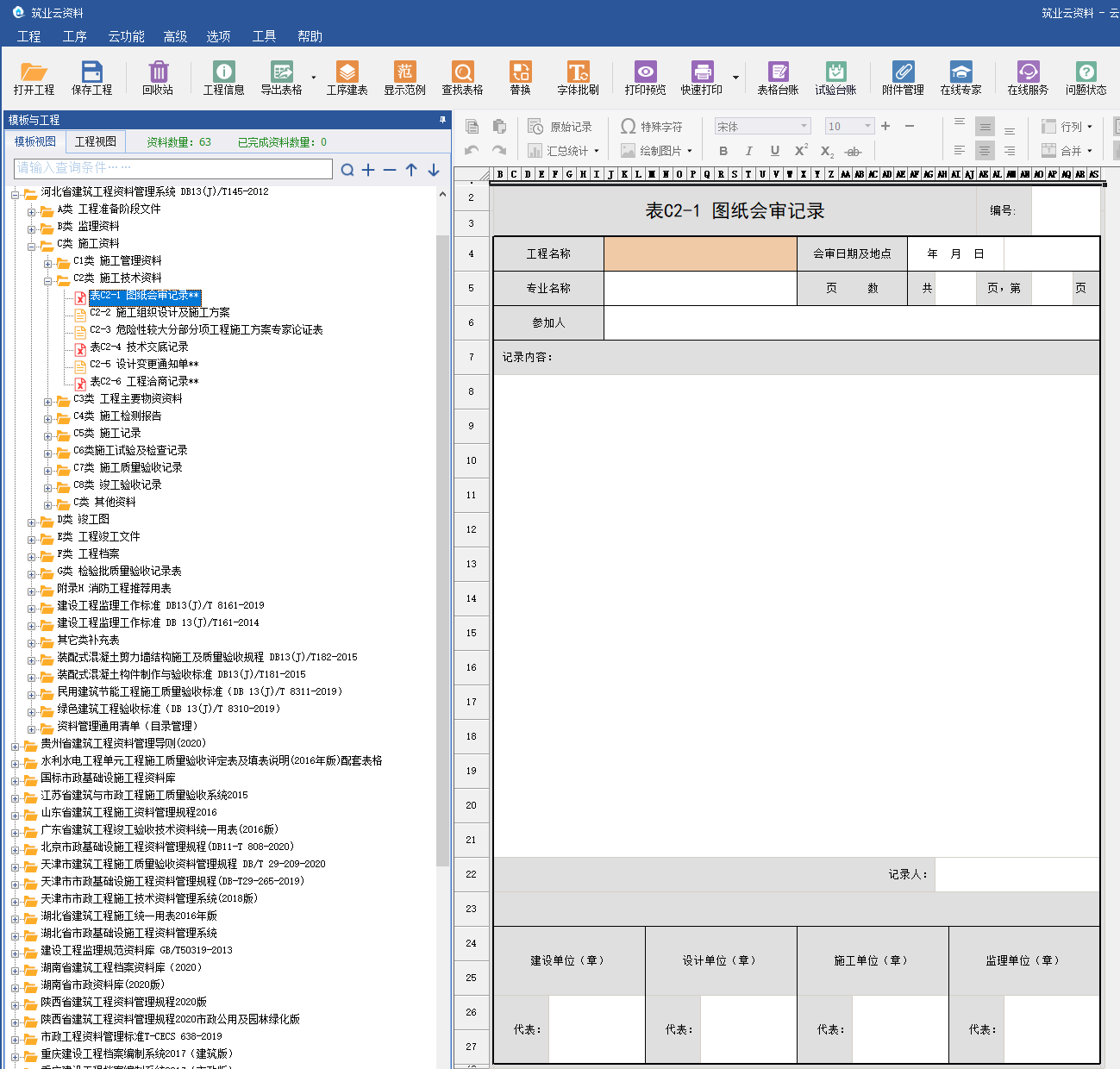
Task: Click the paste icon in editor toolbar
Action: point(499,127)
